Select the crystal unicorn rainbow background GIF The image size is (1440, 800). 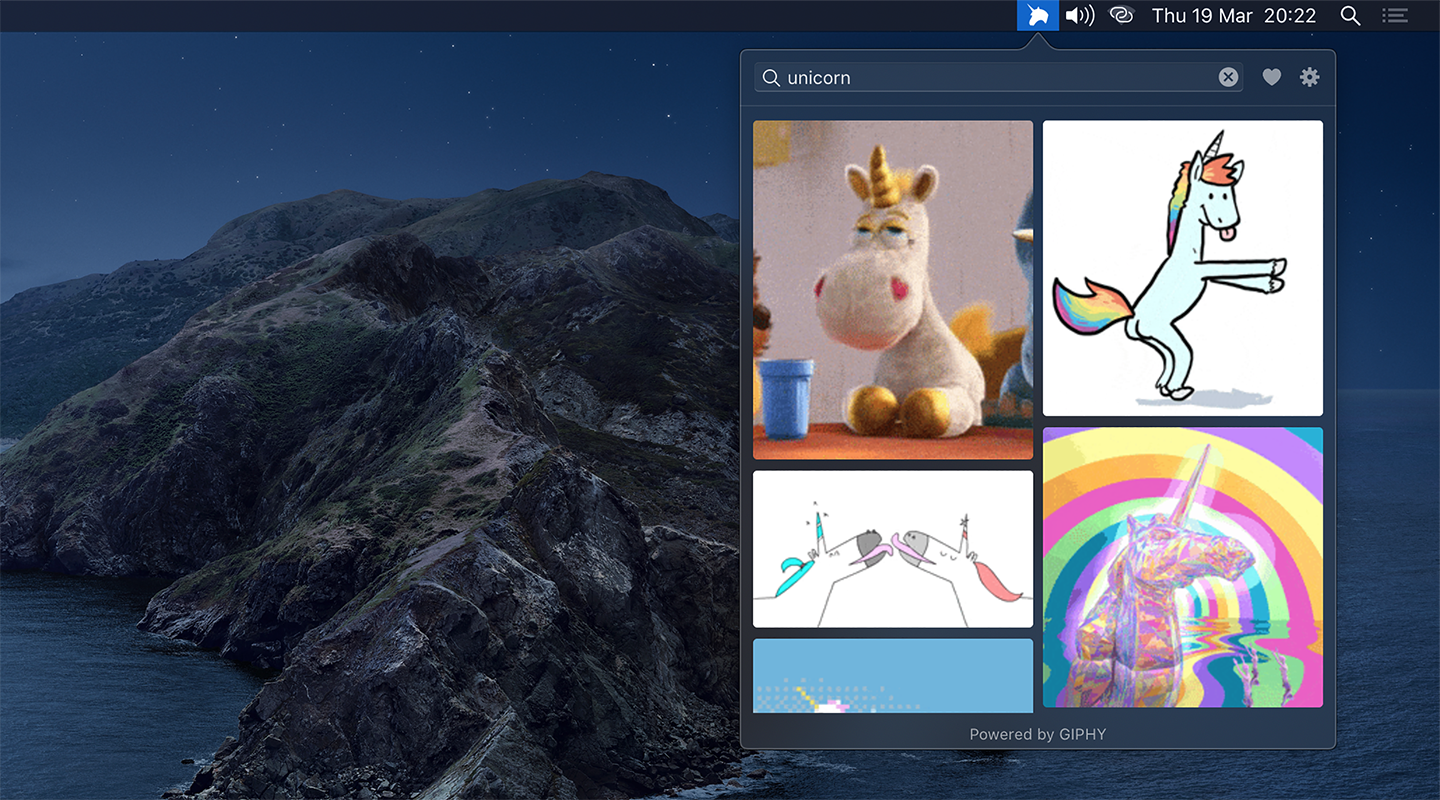click(1183, 567)
